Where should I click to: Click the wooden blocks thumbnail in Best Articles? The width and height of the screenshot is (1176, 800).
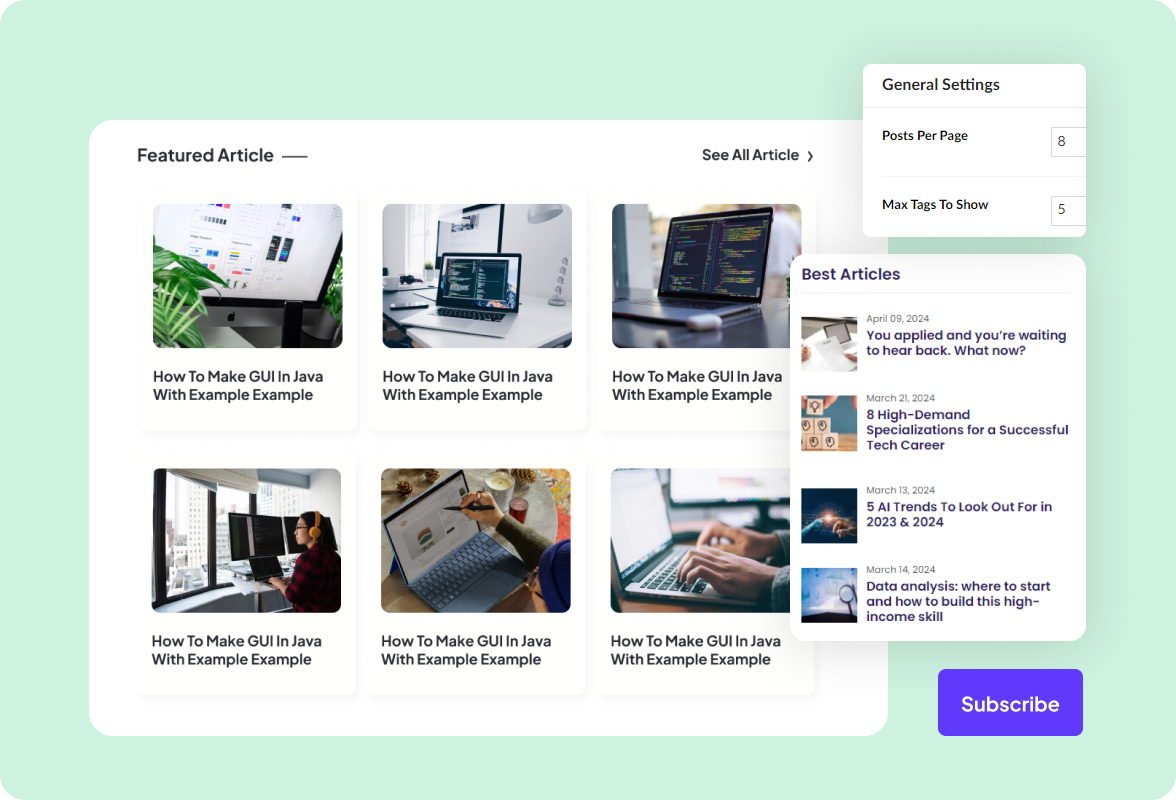point(829,423)
